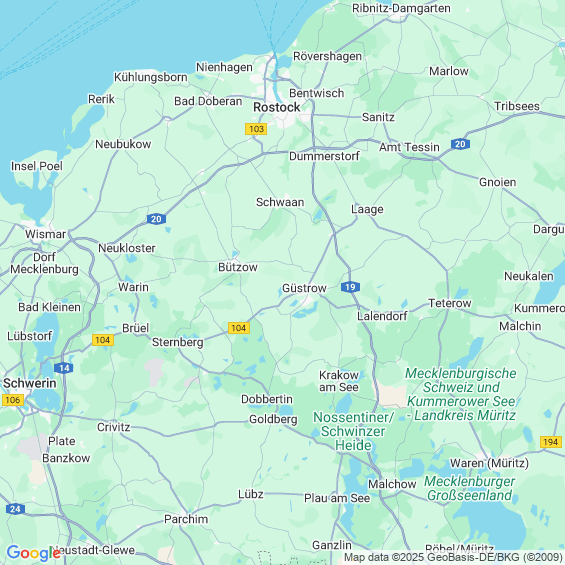Viewport: 565px width, 565px height.
Task: Click the 104 road shield east of Sternberg
Action: 239,328
